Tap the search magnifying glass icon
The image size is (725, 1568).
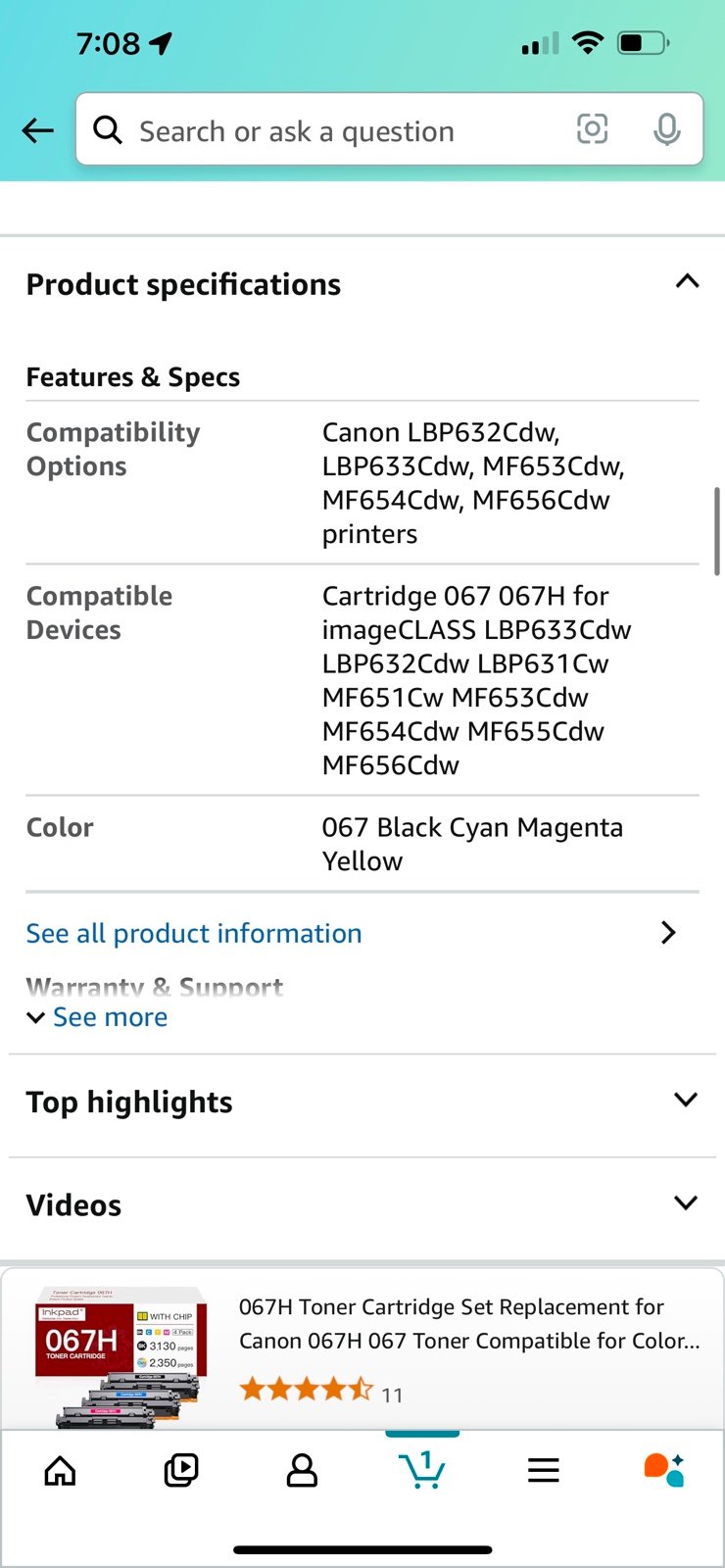[108, 129]
